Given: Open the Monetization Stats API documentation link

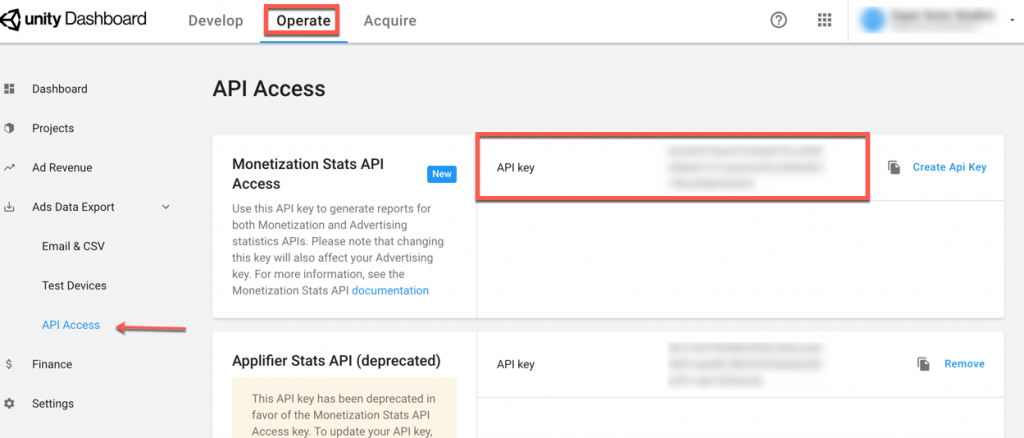Looking at the screenshot, I should point(390,290).
